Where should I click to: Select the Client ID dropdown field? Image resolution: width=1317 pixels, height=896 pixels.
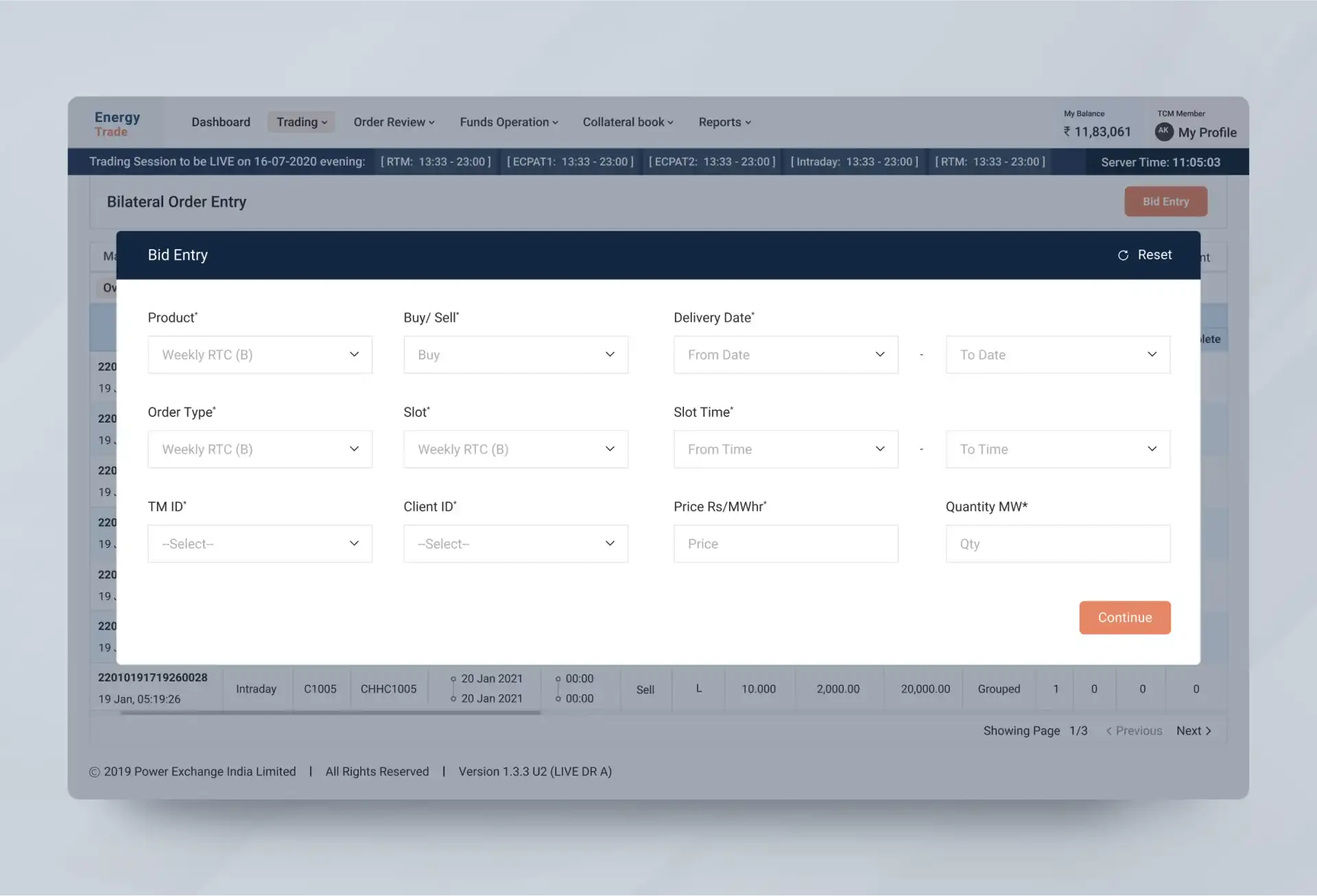coord(514,543)
